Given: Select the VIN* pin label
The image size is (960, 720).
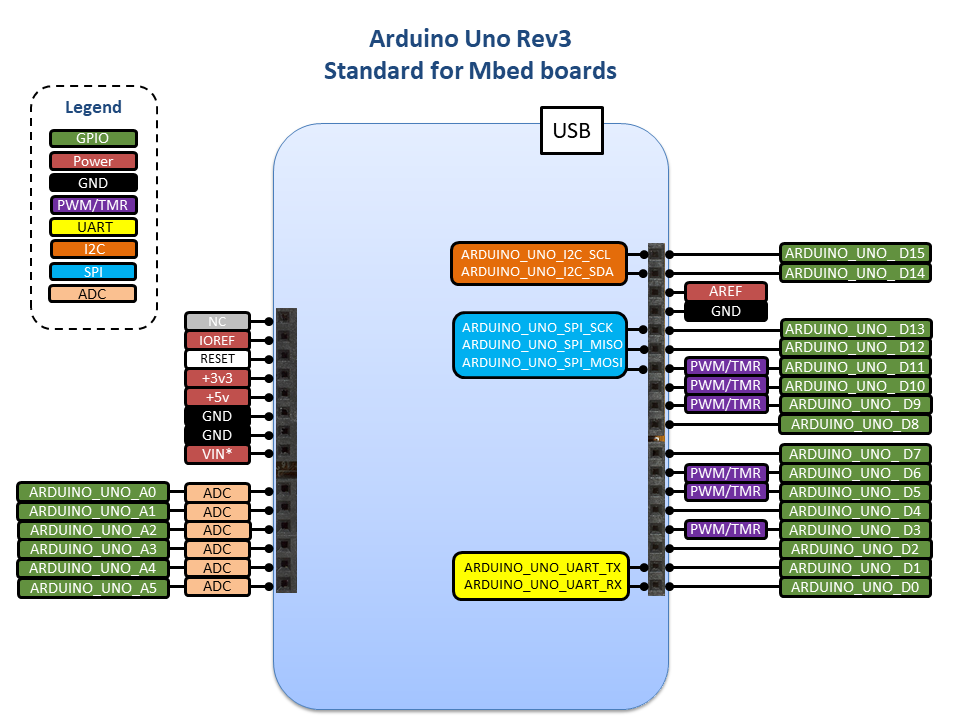Looking at the screenshot, I should 217,454.
